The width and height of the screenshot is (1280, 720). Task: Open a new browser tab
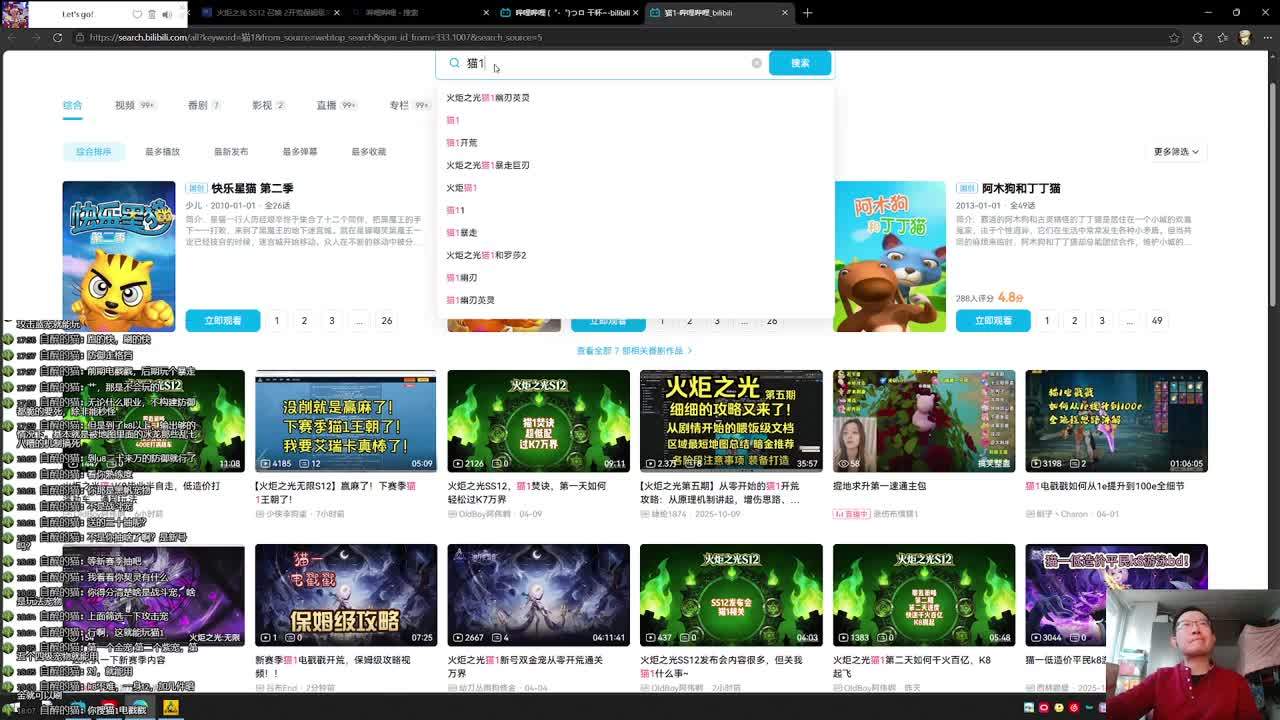tap(808, 13)
